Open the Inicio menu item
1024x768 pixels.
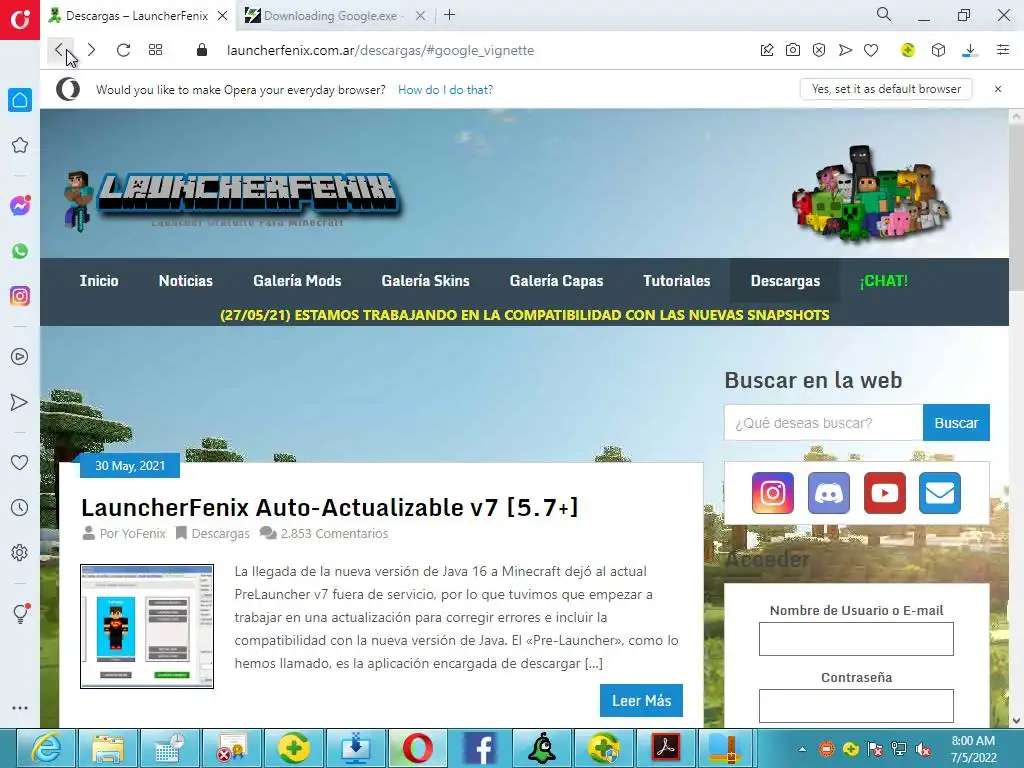pos(99,281)
